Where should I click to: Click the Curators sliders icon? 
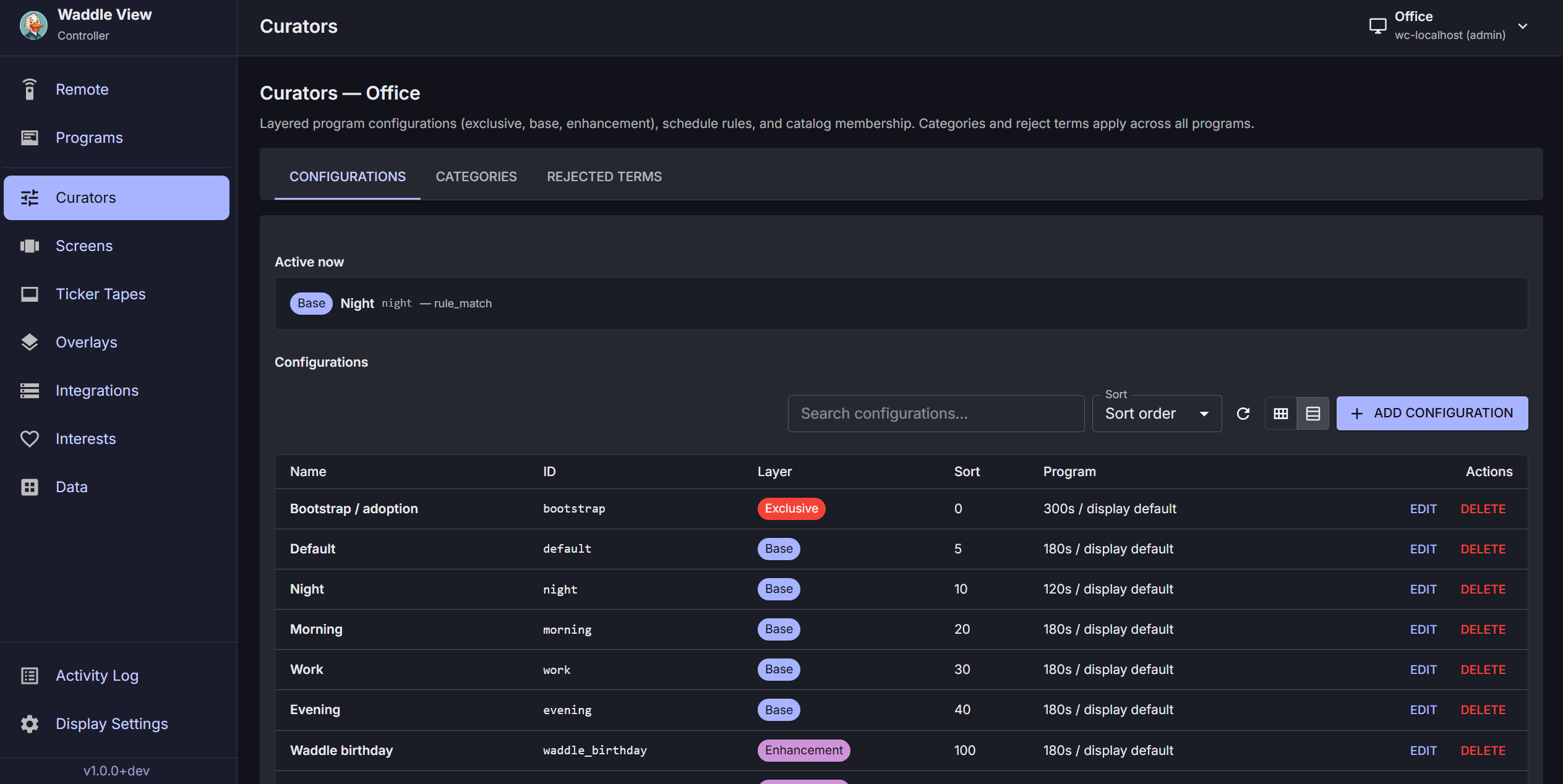[x=29, y=198]
